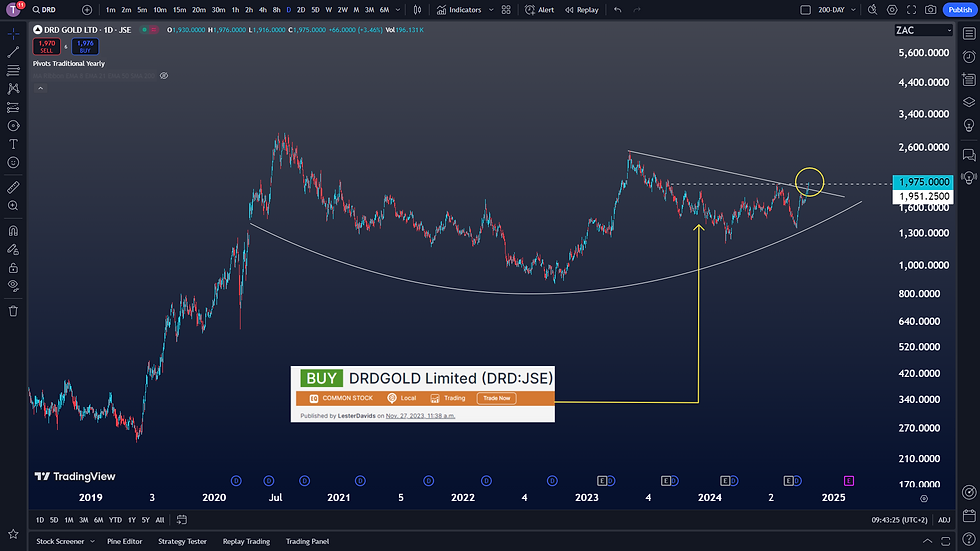Open the object tree layers panel
The height and width of the screenshot is (551, 980).
tap(969, 102)
